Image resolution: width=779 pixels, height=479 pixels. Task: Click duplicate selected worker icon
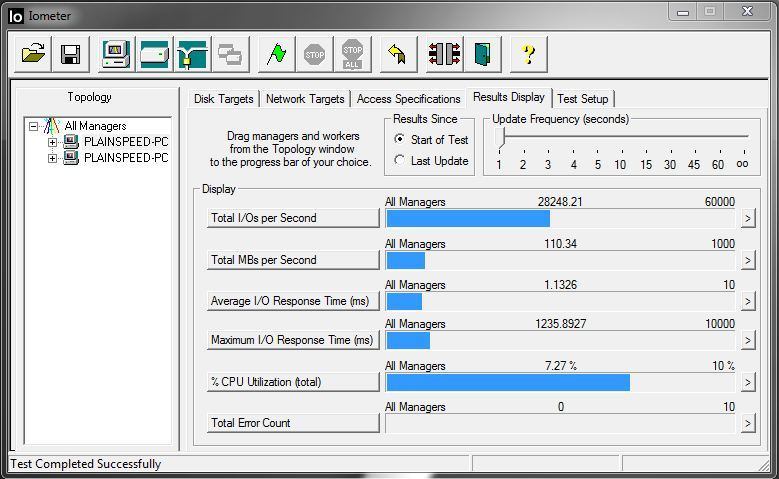click(x=230, y=54)
